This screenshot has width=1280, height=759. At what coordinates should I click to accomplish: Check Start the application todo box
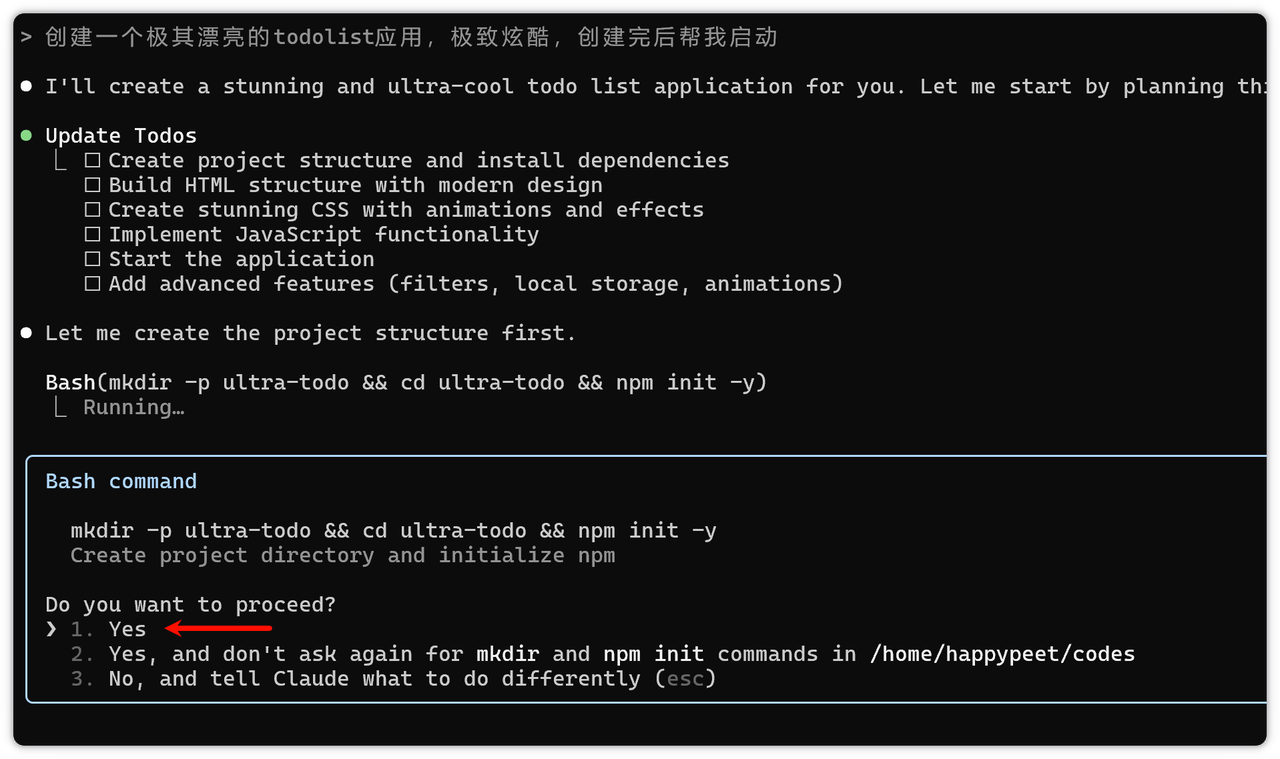click(92, 259)
